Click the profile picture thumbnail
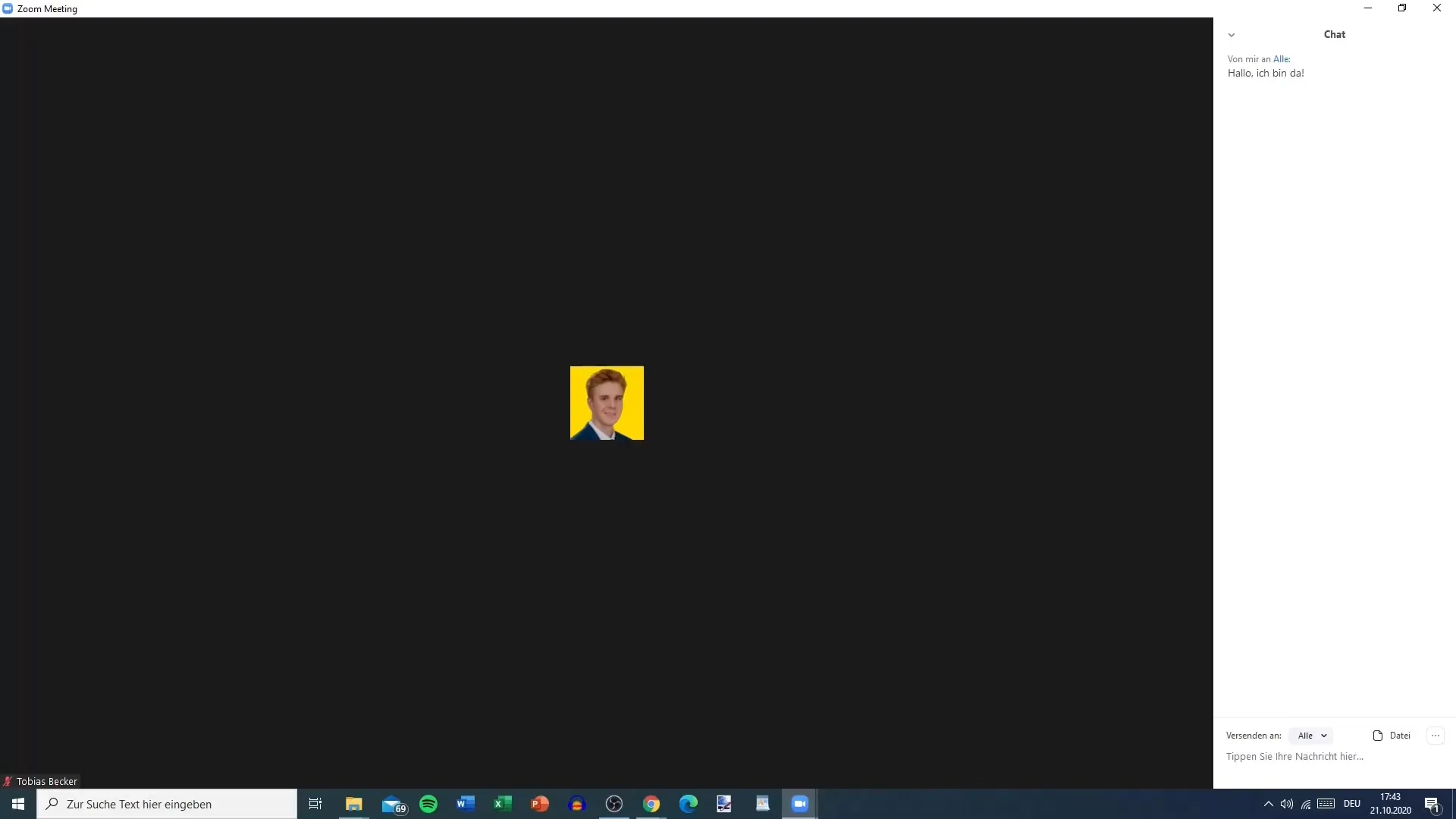This screenshot has width=1456, height=819. click(606, 403)
